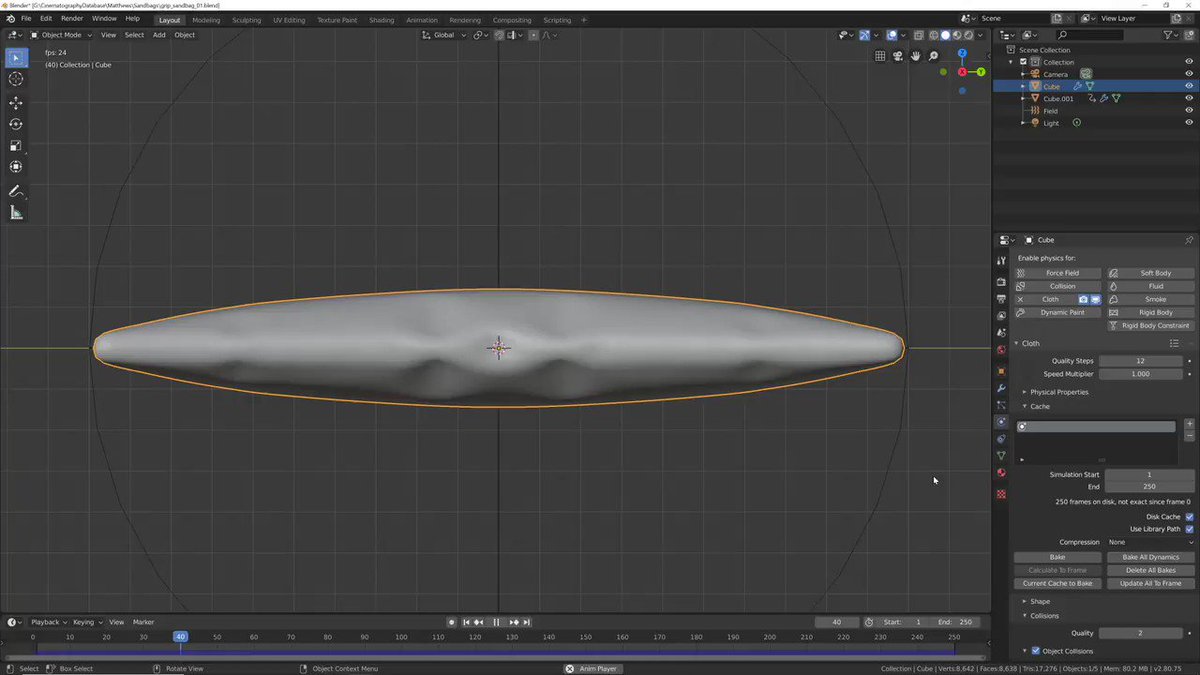Toggle Cloth viewport display button
The height and width of the screenshot is (675, 1200).
tap(1095, 299)
